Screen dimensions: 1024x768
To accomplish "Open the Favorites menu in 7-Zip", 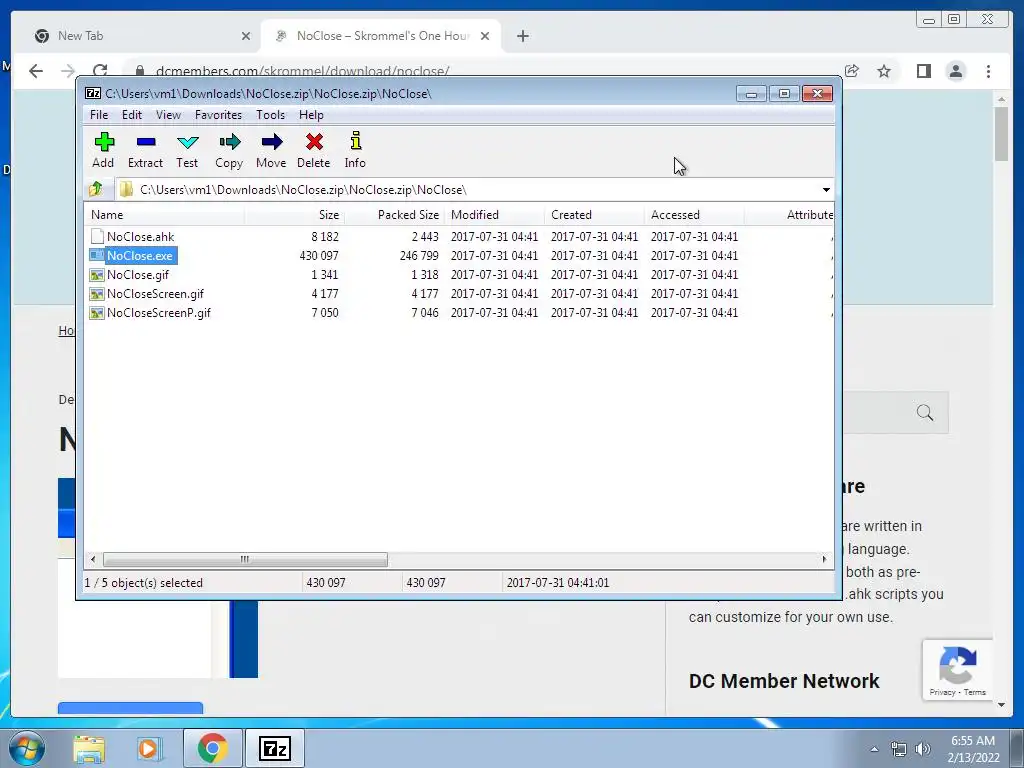I will (219, 115).
